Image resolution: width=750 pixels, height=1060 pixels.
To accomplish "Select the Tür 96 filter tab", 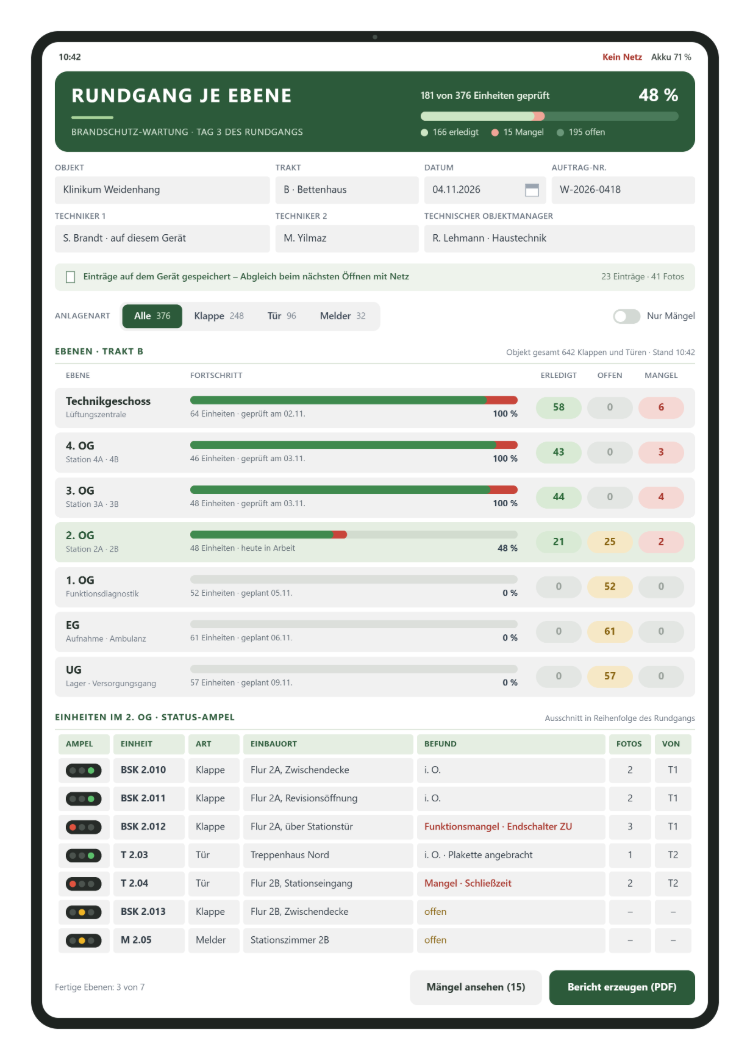I will tap(281, 316).
